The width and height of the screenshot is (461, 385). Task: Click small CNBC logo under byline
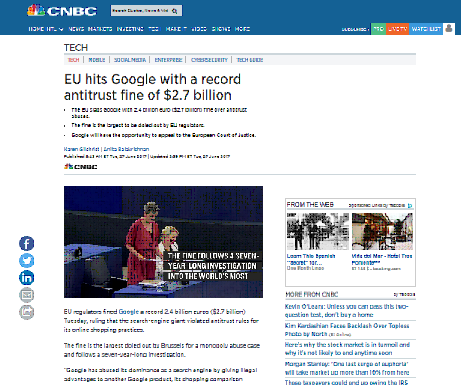coord(81,166)
